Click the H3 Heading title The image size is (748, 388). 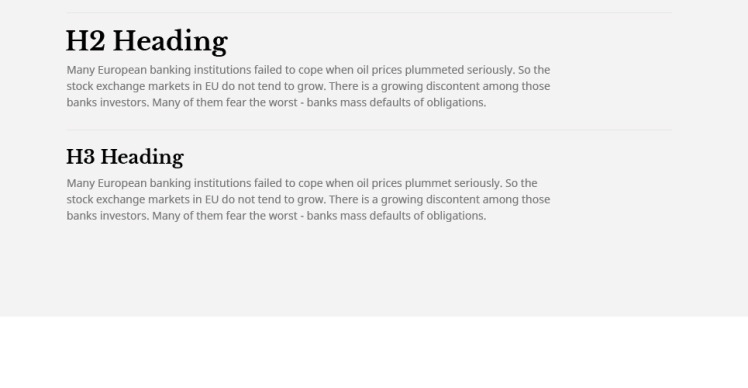click(125, 157)
